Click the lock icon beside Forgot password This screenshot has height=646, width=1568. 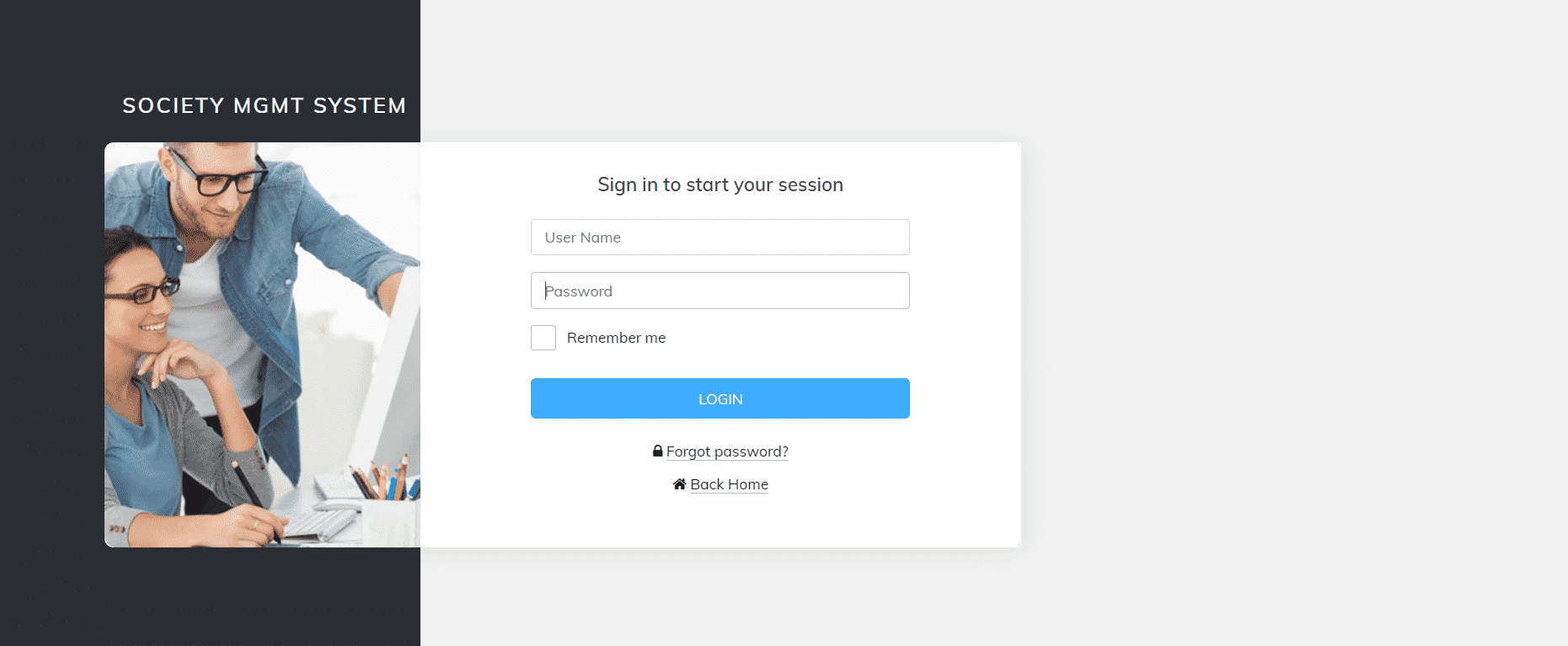[657, 451]
